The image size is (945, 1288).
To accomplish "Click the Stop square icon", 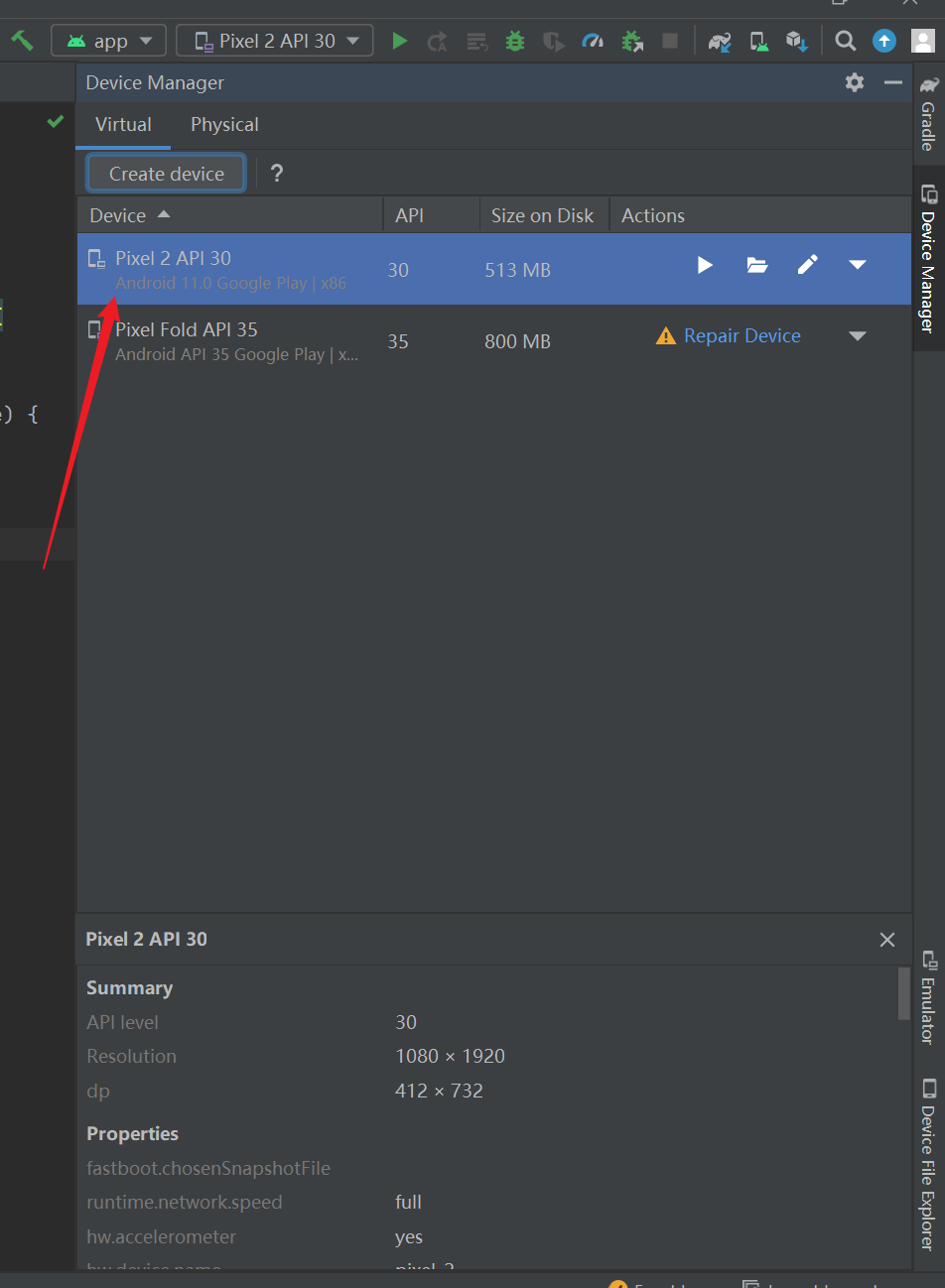I will coord(670,41).
